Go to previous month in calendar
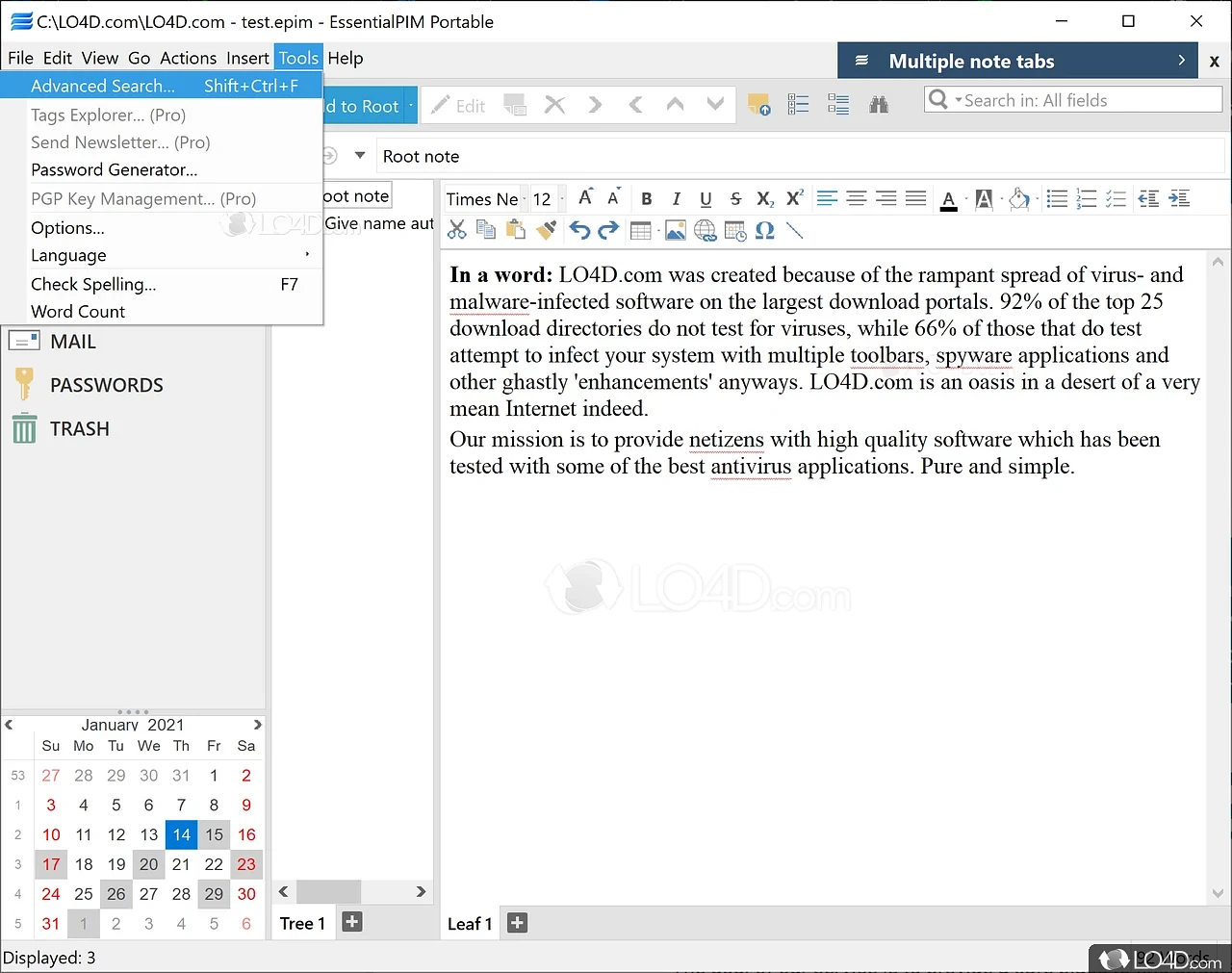1232x973 pixels. [x=9, y=725]
